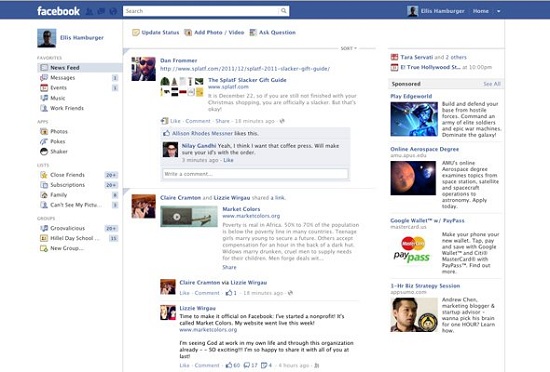Click the Write a comment field

255,174
